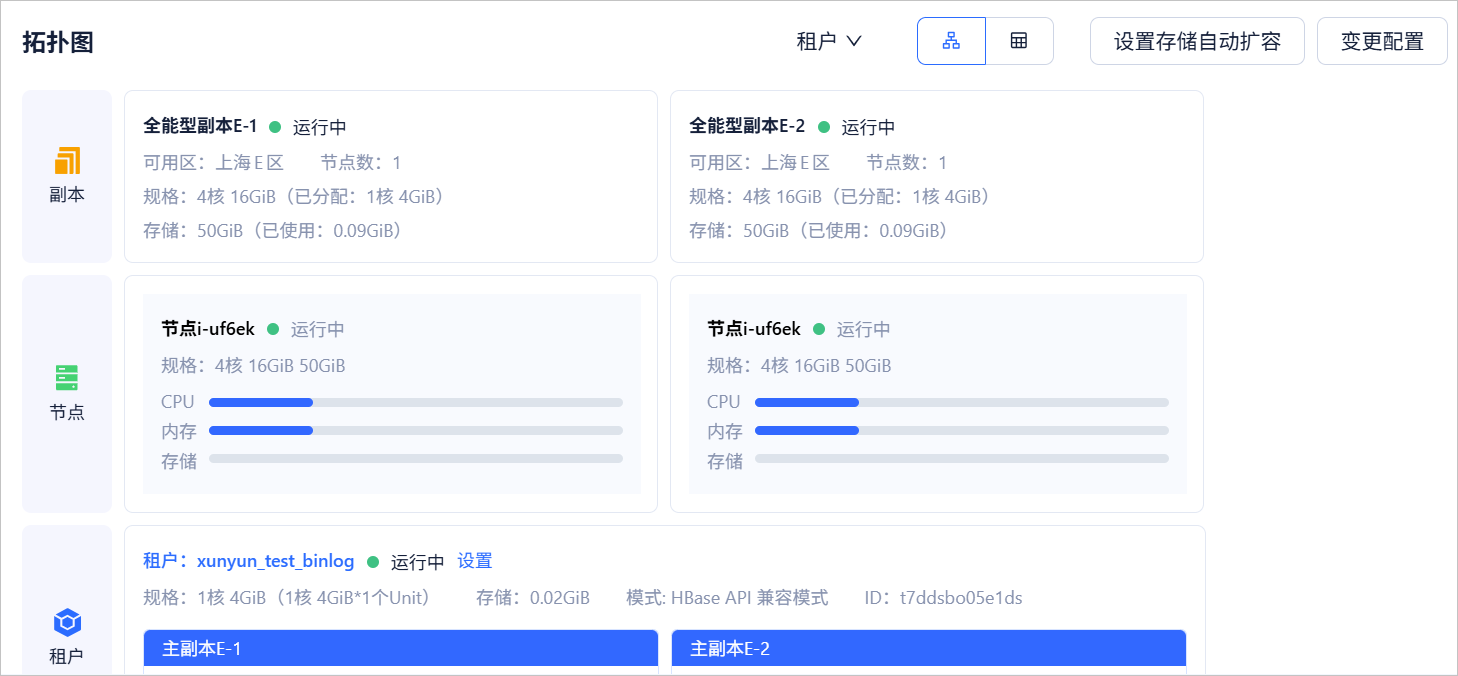Click green status dot of 全能型副本E-1

tap(275, 127)
